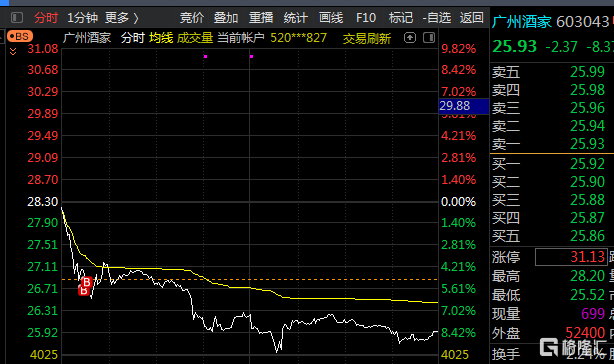The height and width of the screenshot is (364, 614).
Task: Click the 0.00% percentage axis label
Action: point(459,202)
